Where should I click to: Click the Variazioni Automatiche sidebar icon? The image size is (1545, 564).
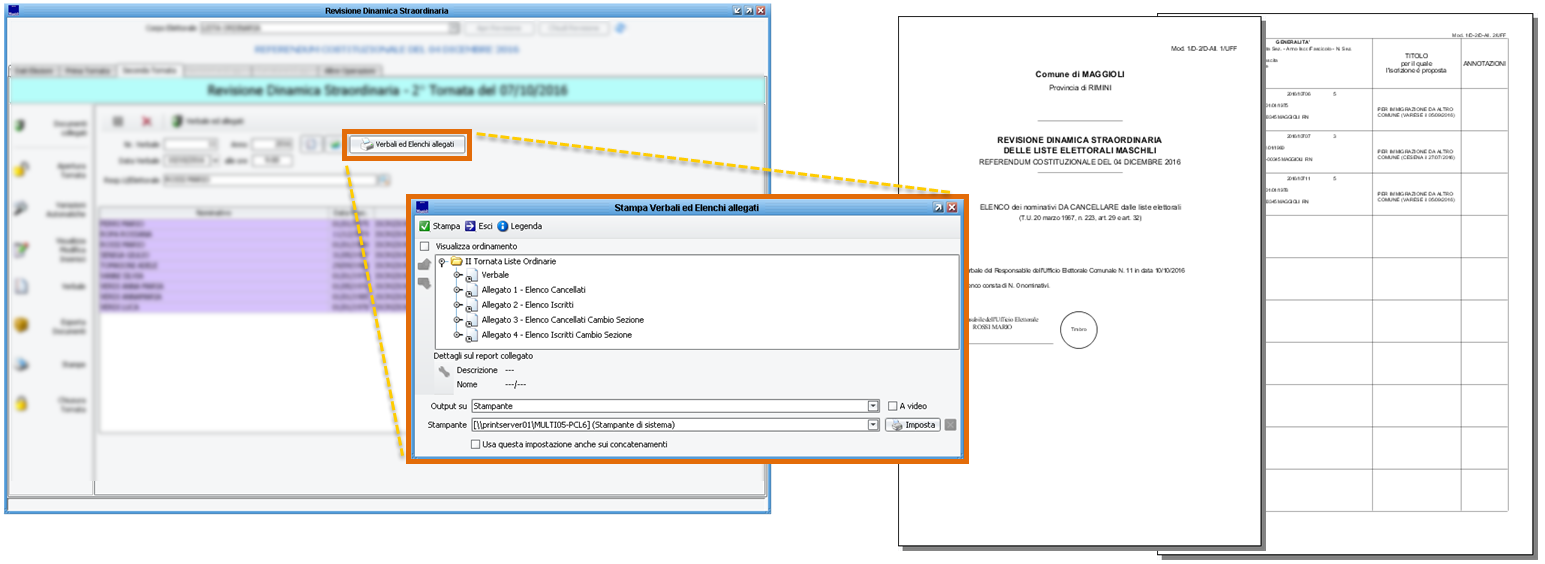(x=21, y=209)
